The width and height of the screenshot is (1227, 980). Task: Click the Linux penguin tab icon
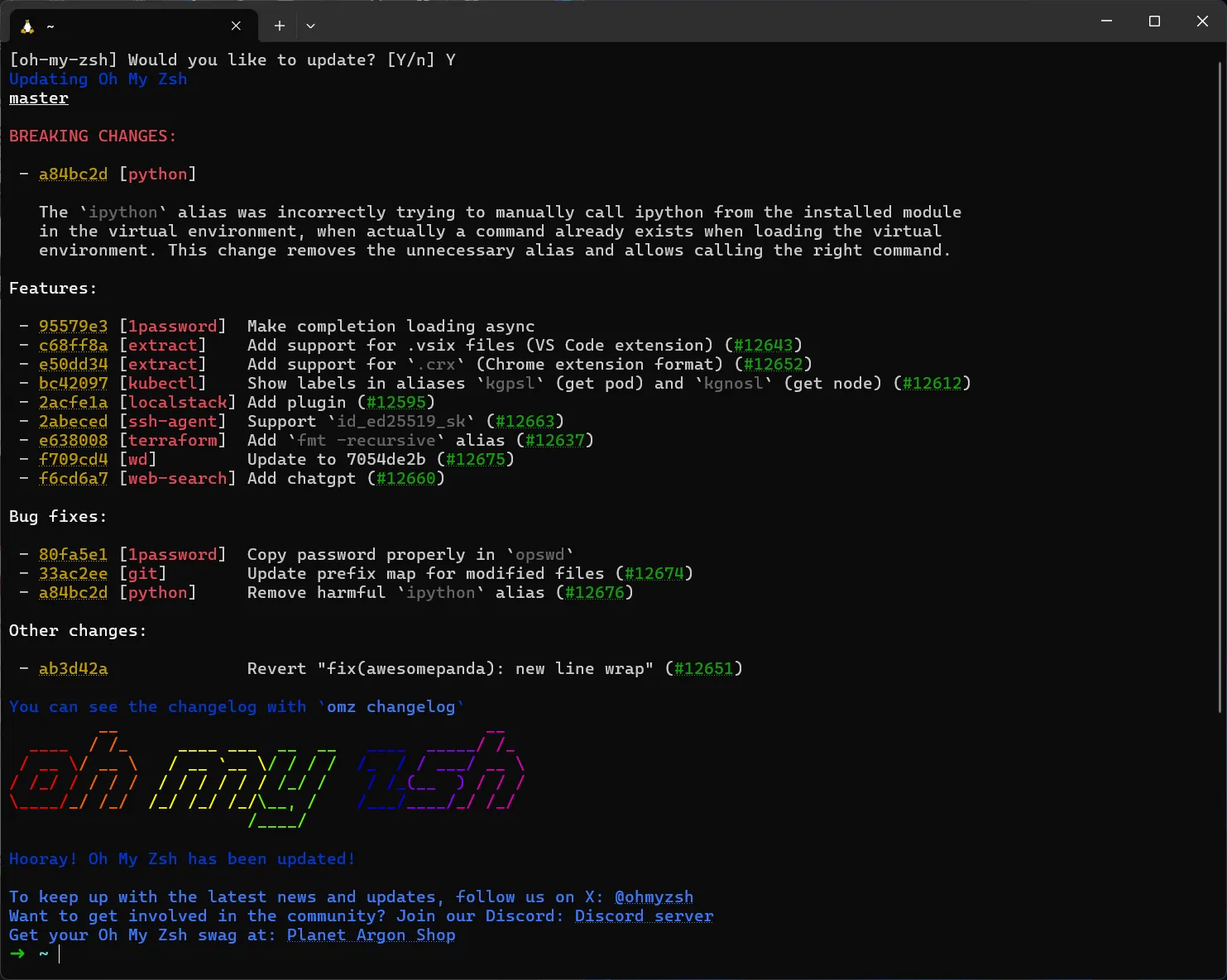pos(27,26)
